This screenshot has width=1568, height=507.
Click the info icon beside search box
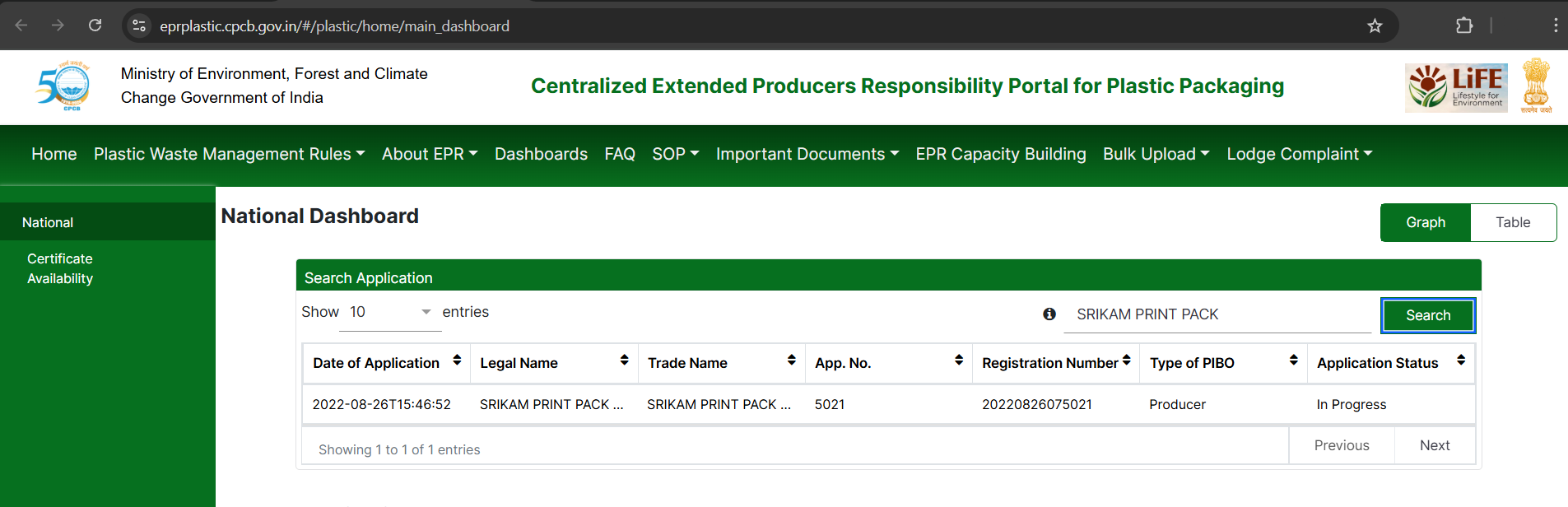click(x=1049, y=314)
